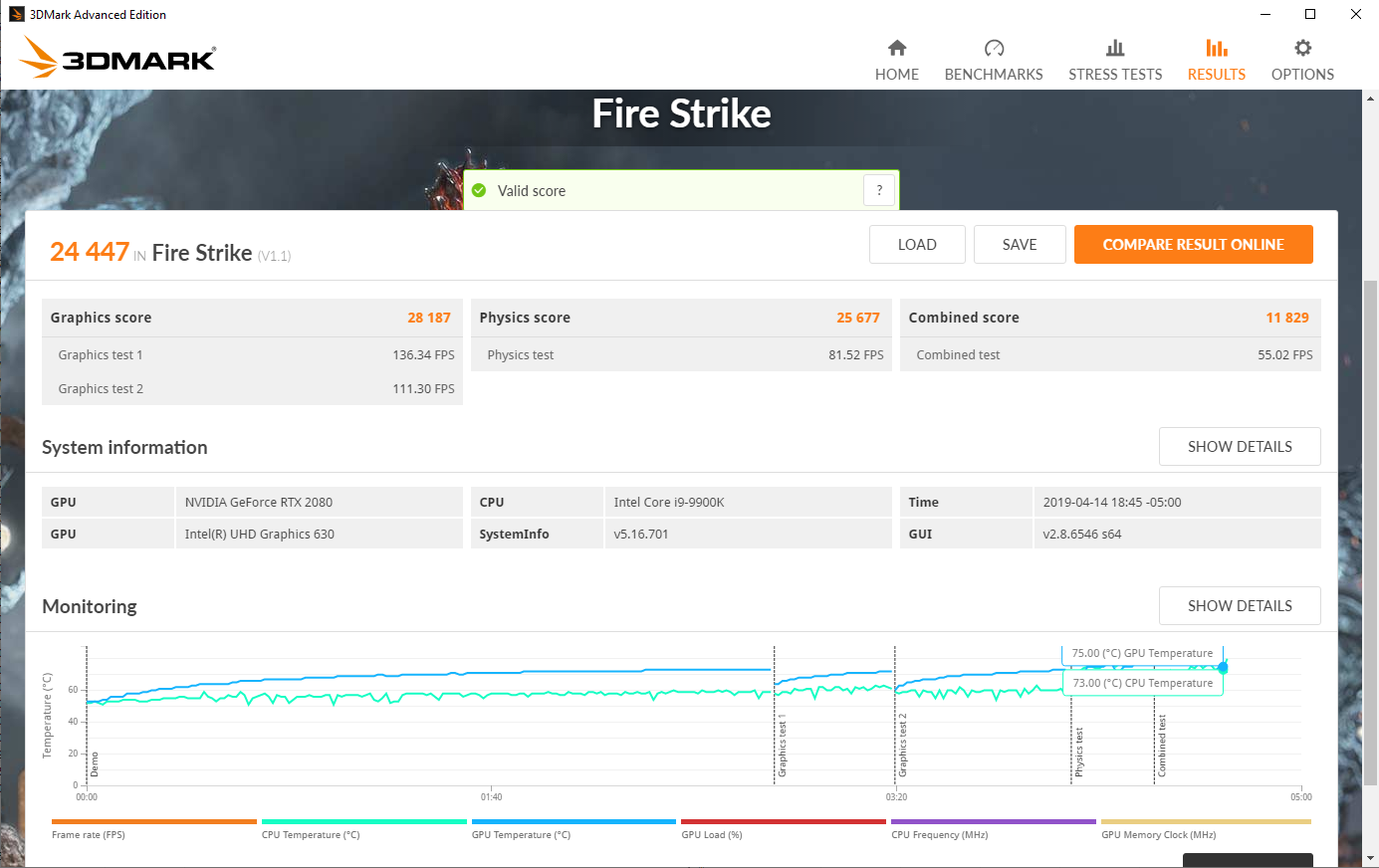Click the Fire Strike page heading
This screenshot has height=868, width=1379.
[682, 113]
